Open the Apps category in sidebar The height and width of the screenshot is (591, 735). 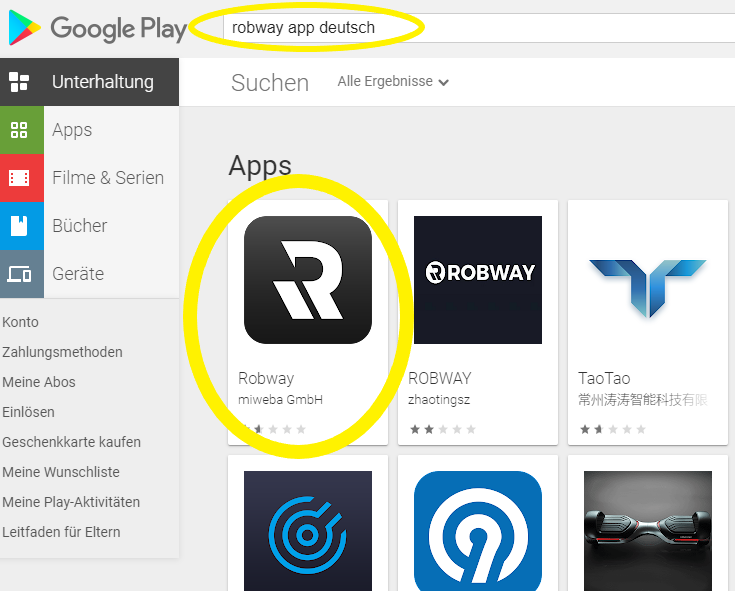(x=89, y=130)
